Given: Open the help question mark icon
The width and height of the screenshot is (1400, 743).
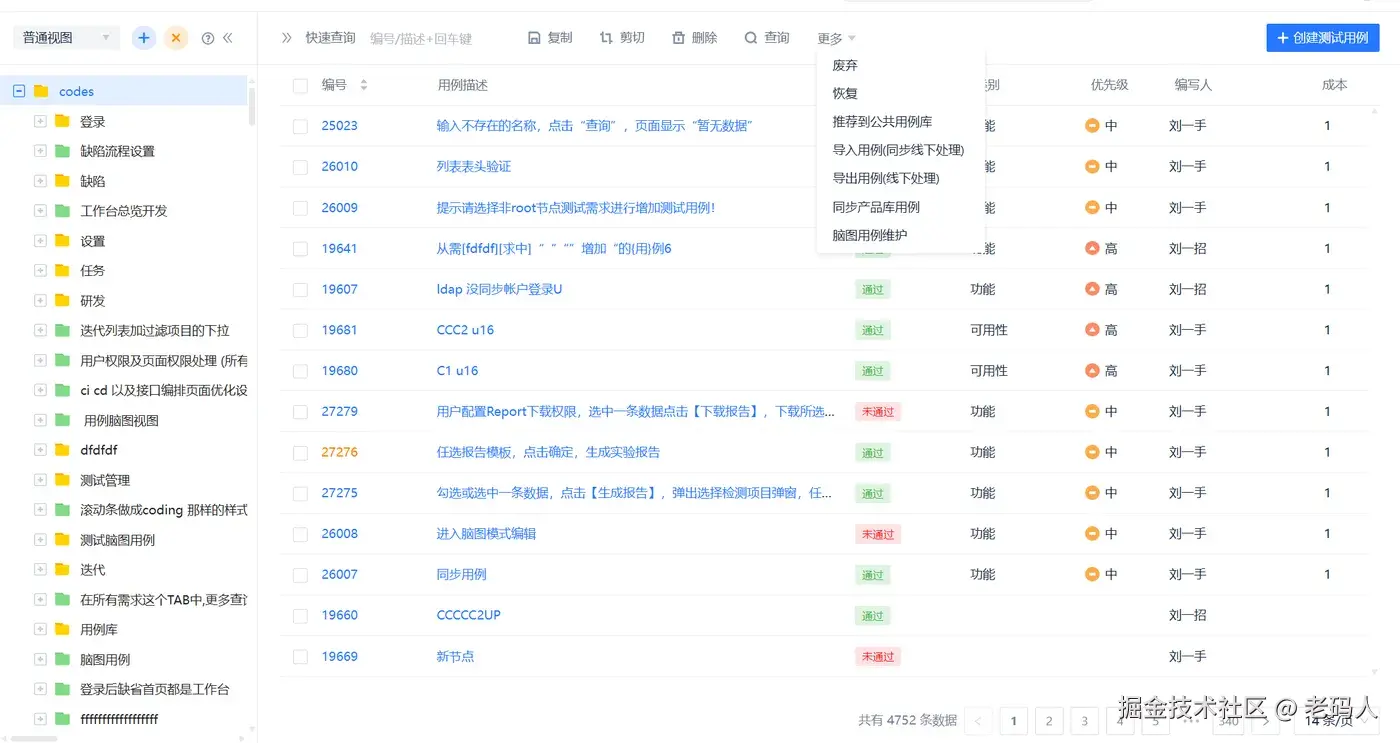Looking at the screenshot, I should pyautogui.click(x=208, y=38).
